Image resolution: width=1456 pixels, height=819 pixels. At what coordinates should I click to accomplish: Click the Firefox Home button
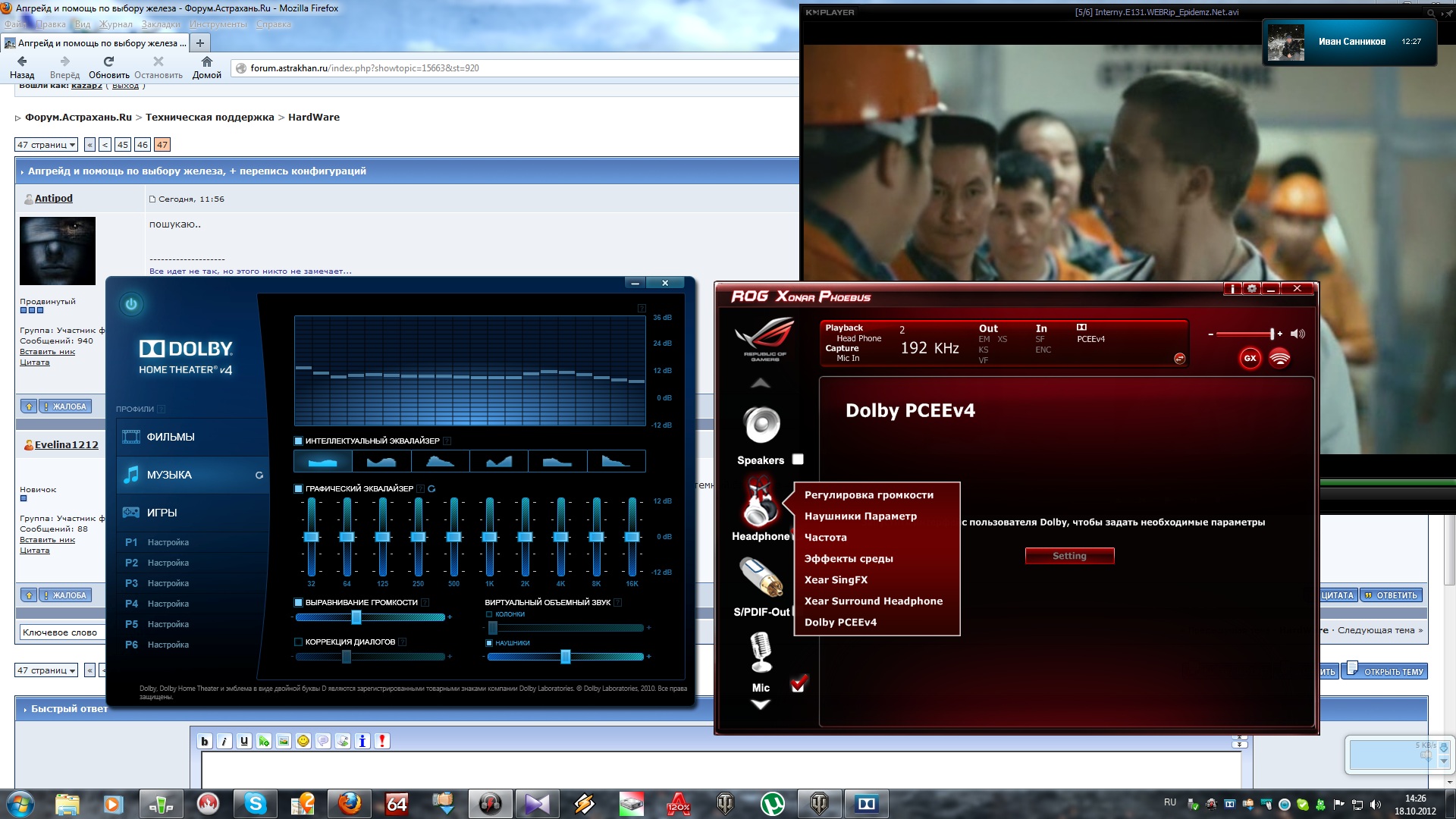pos(206,67)
